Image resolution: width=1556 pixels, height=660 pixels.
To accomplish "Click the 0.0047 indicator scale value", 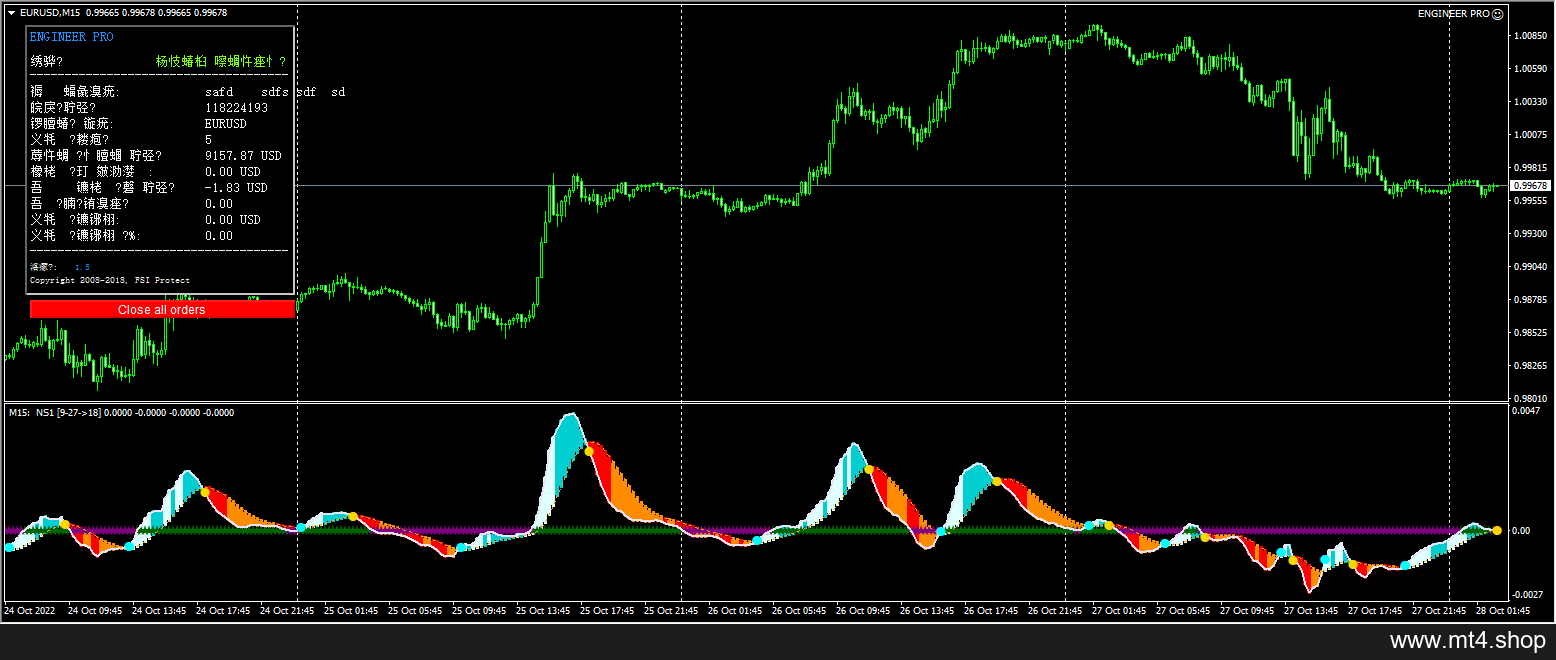I will click(x=1526, y=411).
